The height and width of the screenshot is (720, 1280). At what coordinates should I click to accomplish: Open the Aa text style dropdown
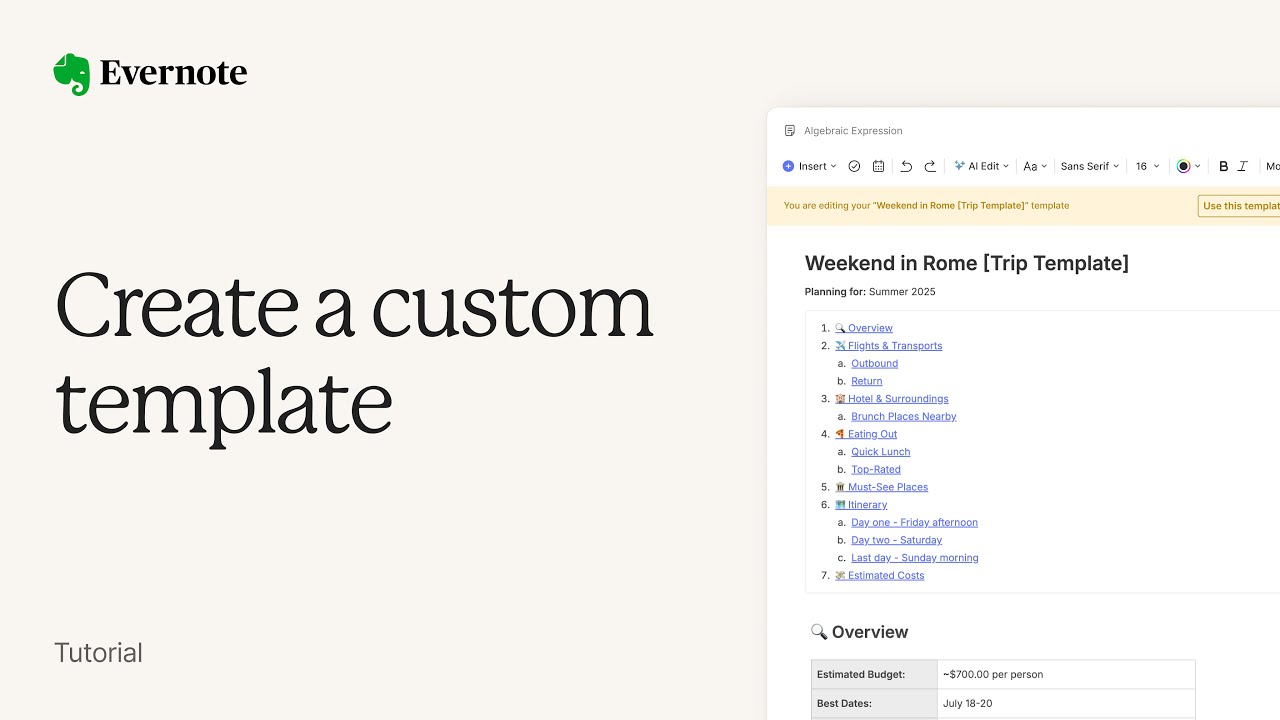(x=1035, y=166)
